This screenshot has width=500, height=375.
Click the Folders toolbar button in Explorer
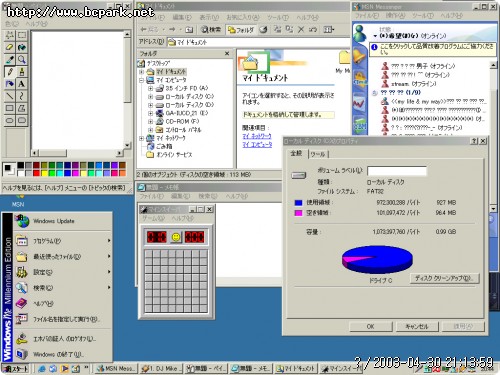(241, 30)
